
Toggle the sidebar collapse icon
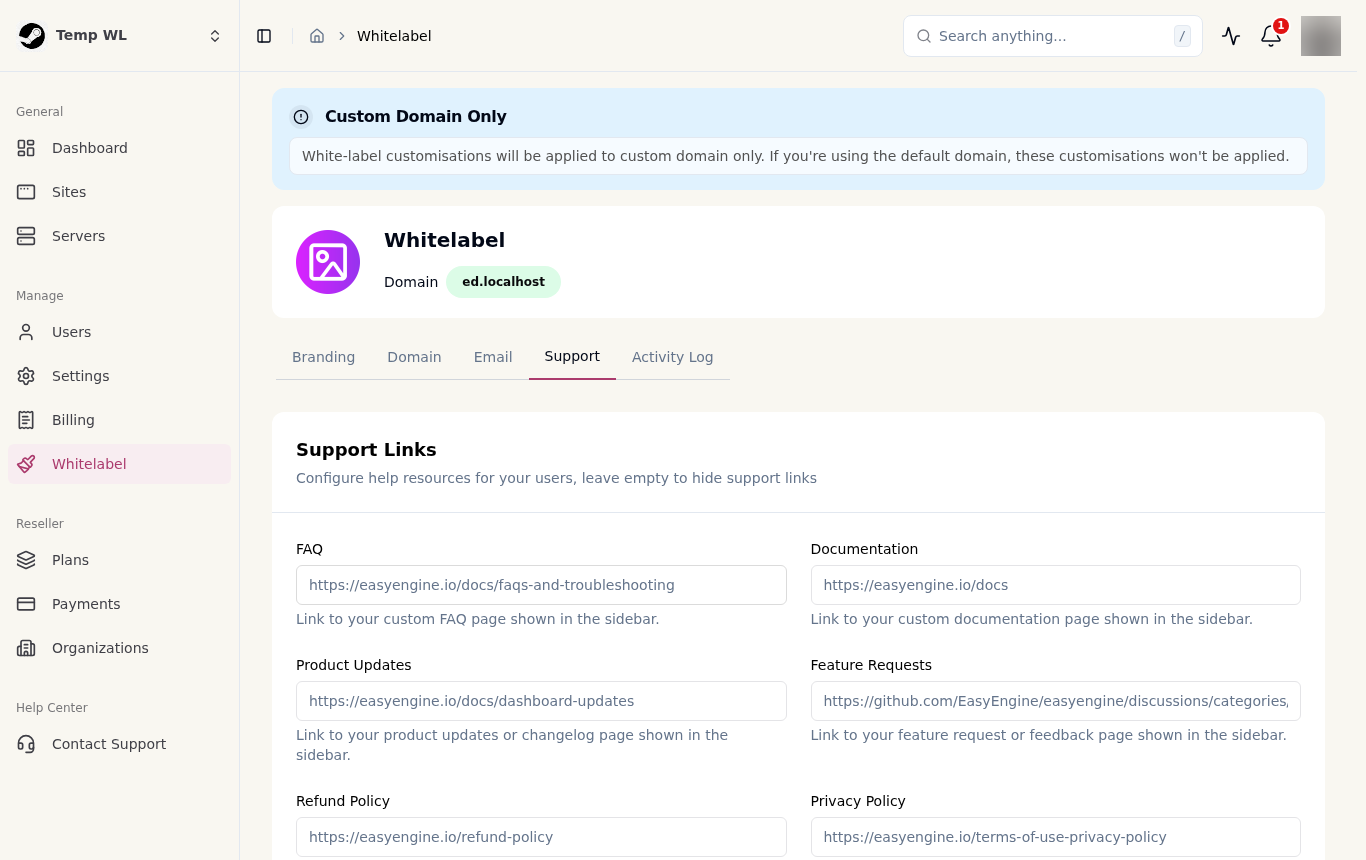coord(264,36)
